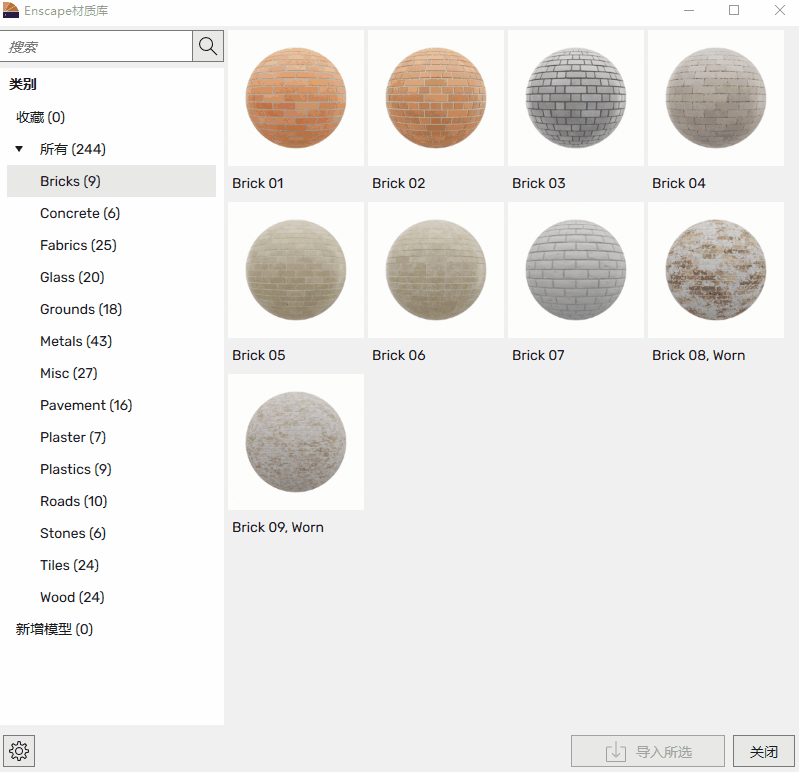Screen dimensions: 799x772
Task: Pick the Brick 09, Worn material
Action: point(296,442)
